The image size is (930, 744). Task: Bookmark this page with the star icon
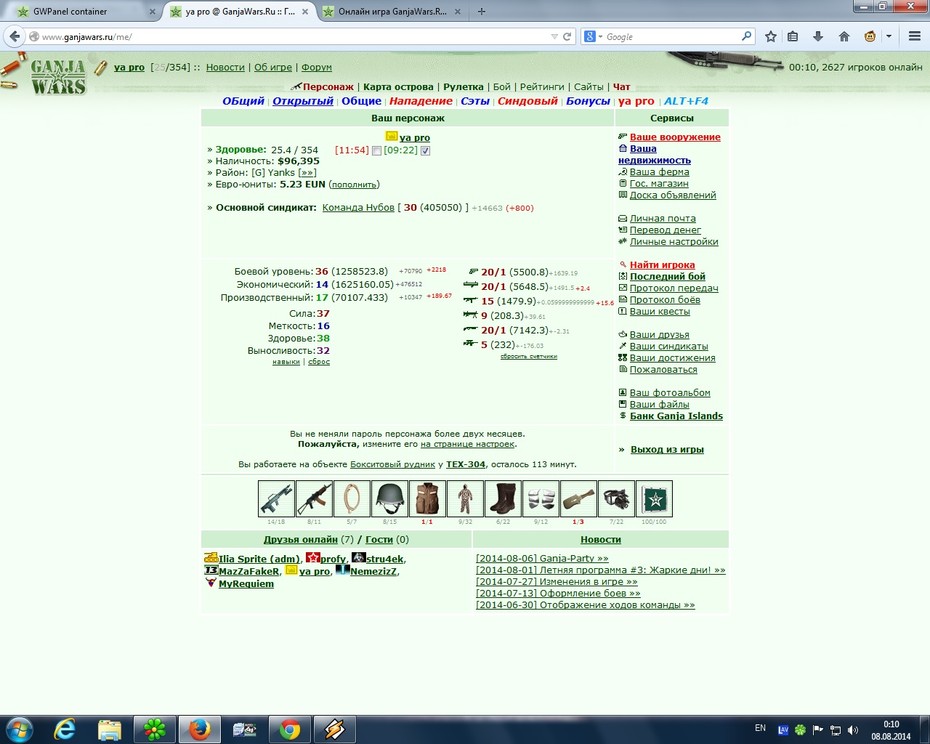tap(770, 37)
